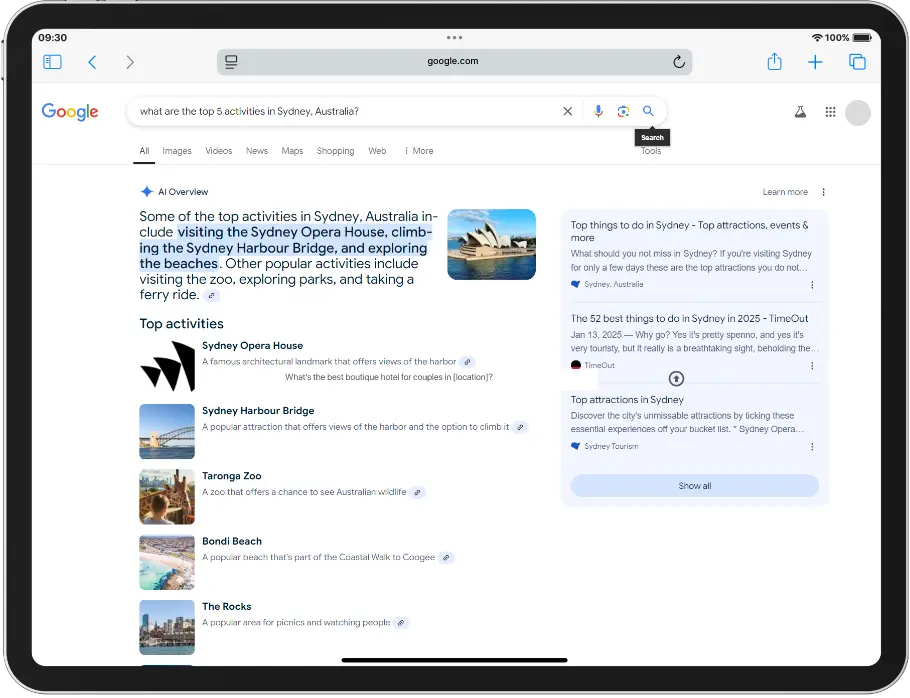Screen dimensions: 910x698
Task: Click the Sydney Harbour Bridge activity title
Action: pos(258,411)
